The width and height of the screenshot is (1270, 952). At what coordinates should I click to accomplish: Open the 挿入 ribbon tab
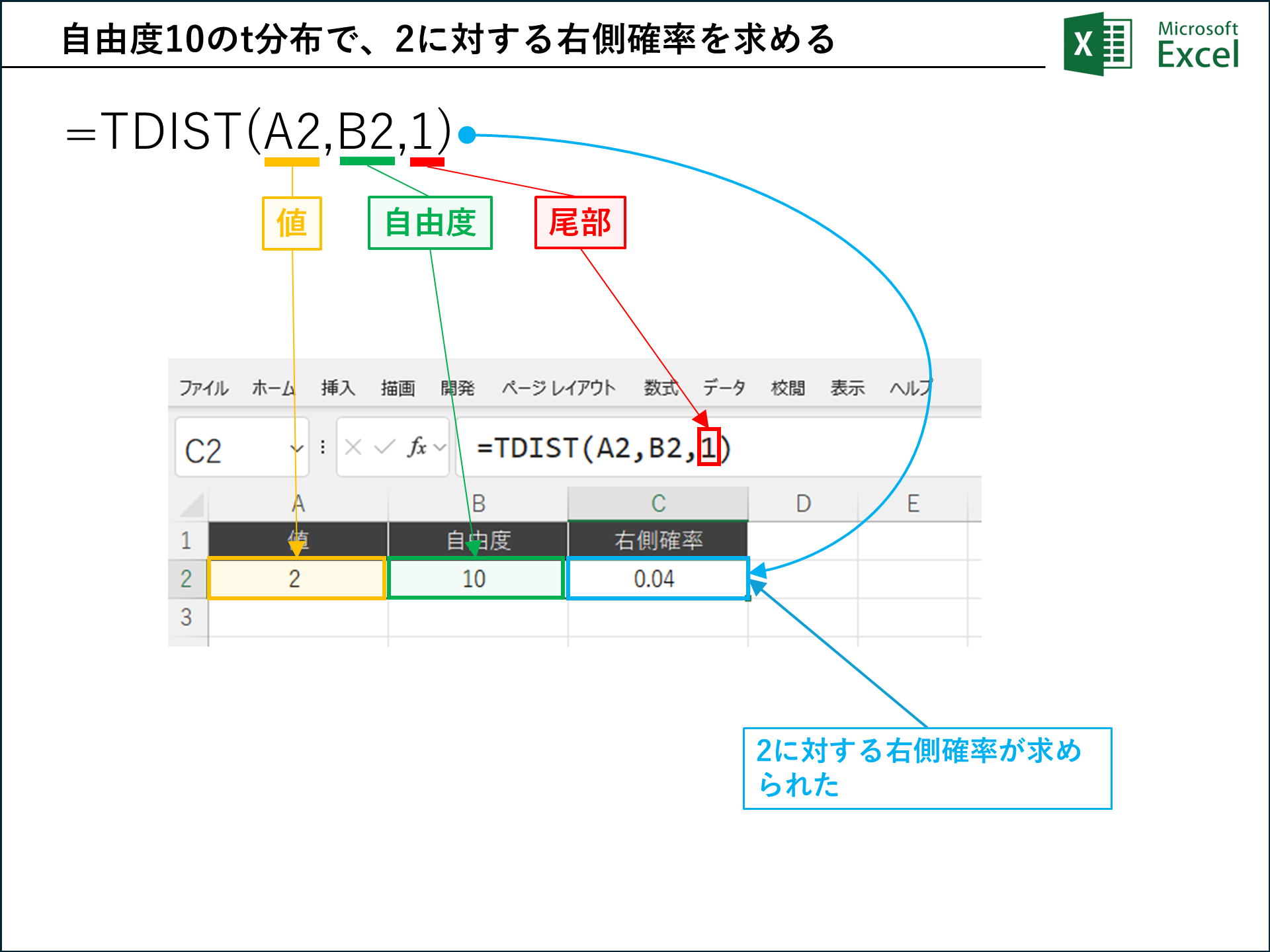[x=338, y=388]
